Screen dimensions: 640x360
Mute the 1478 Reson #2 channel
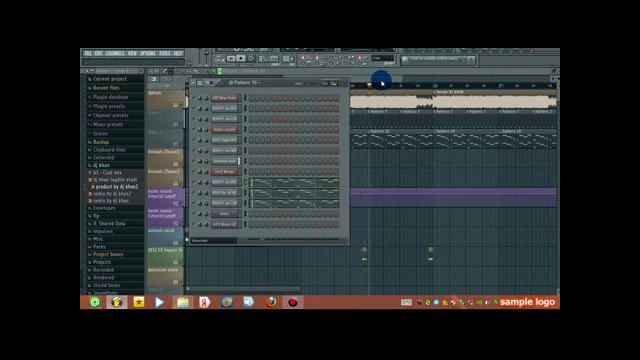click(194, 224)
